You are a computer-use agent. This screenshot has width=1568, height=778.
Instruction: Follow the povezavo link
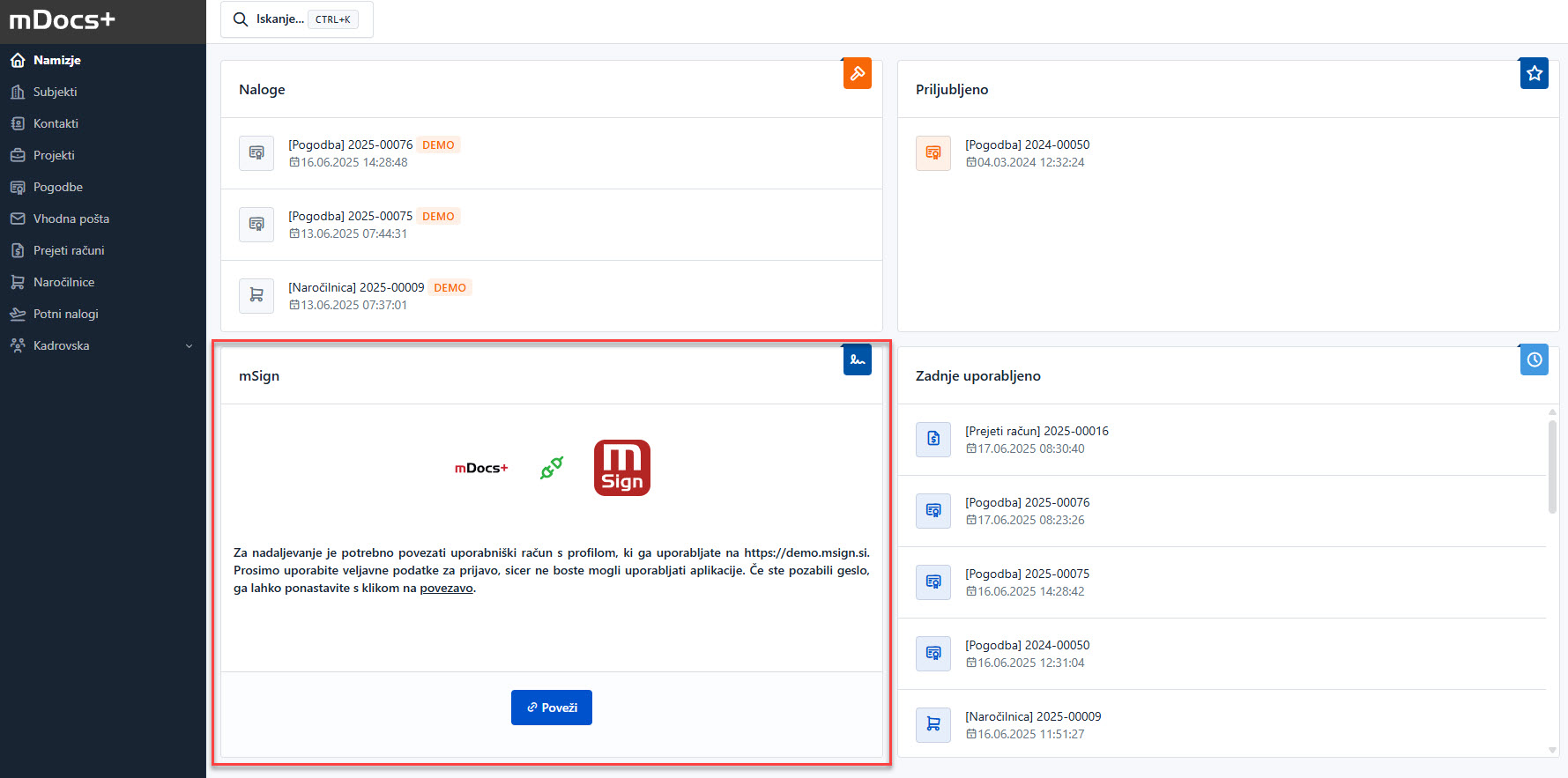coord(446,589)
